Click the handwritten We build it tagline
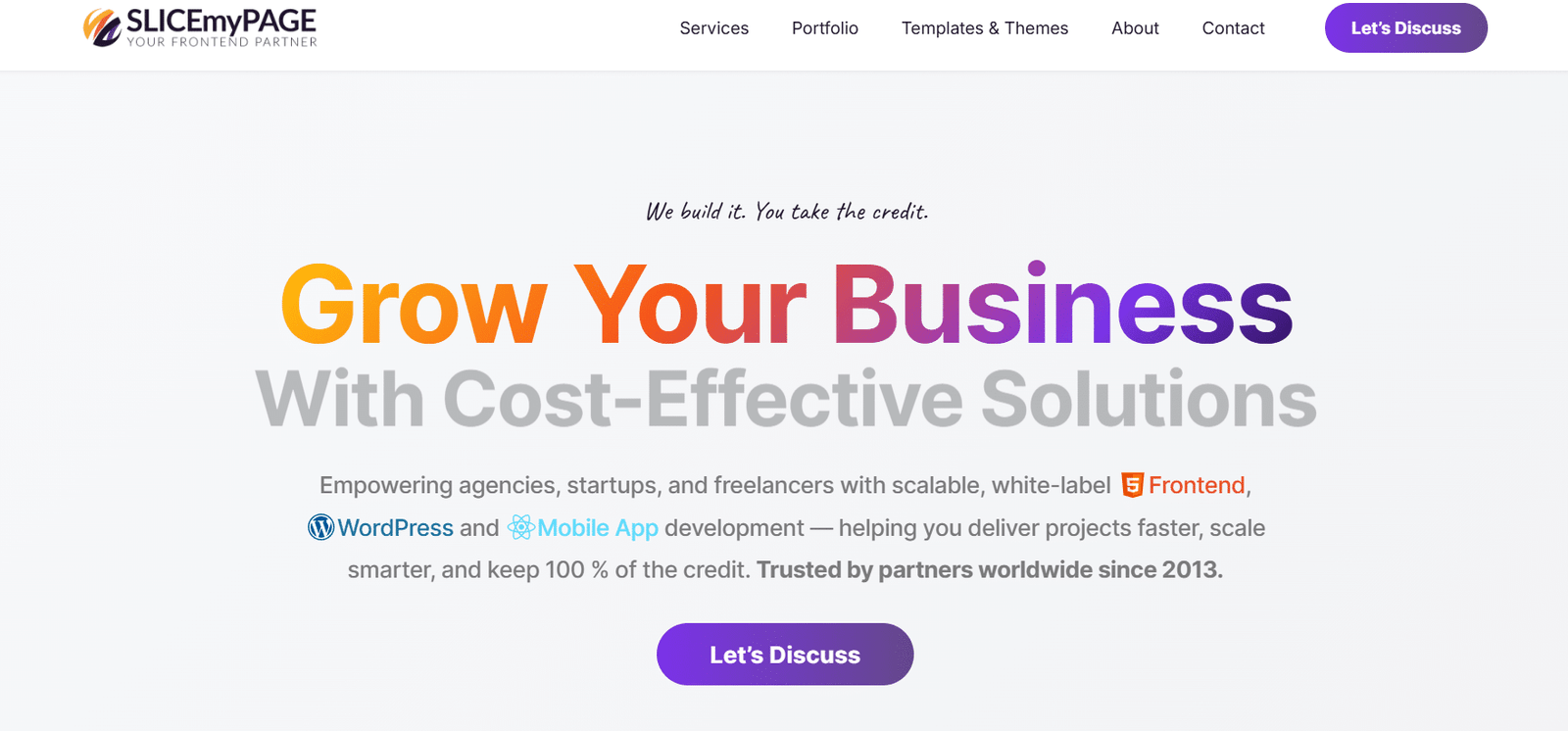This screenshot has width=1568, height=731. (787, 210)
